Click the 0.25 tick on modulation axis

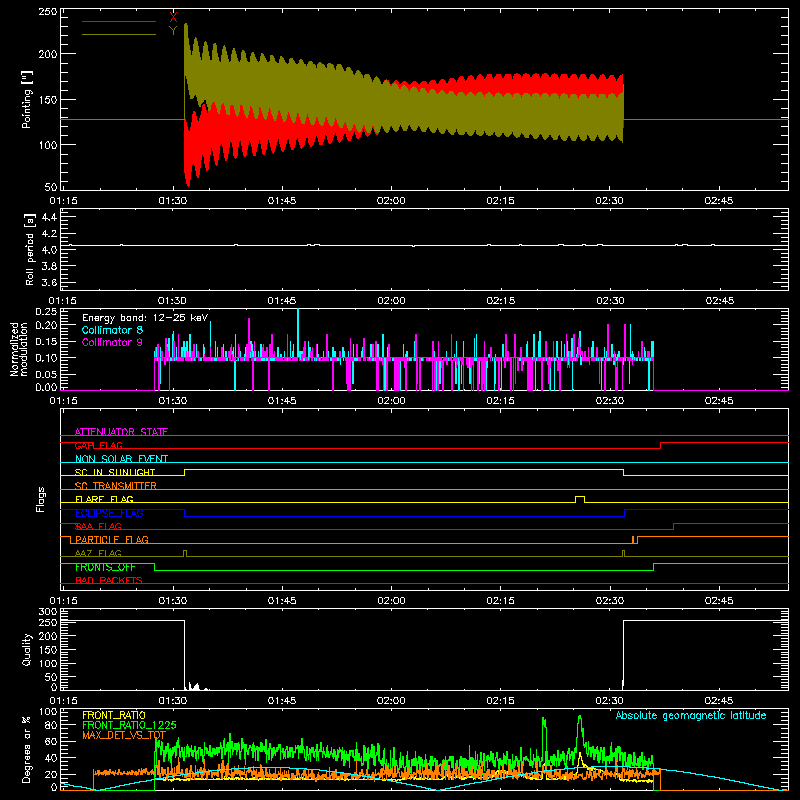(46, 311)
